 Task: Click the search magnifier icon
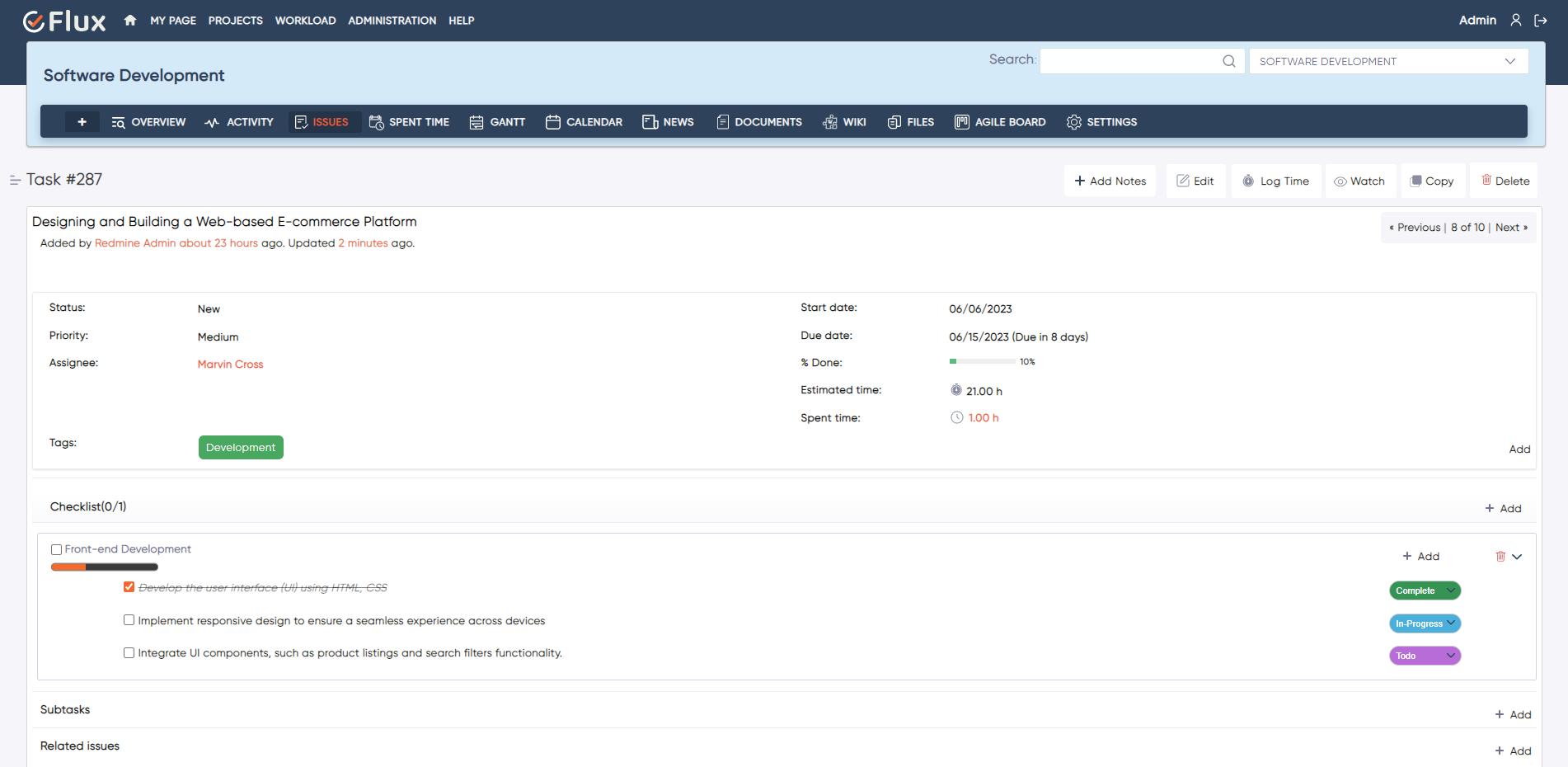1228,60
